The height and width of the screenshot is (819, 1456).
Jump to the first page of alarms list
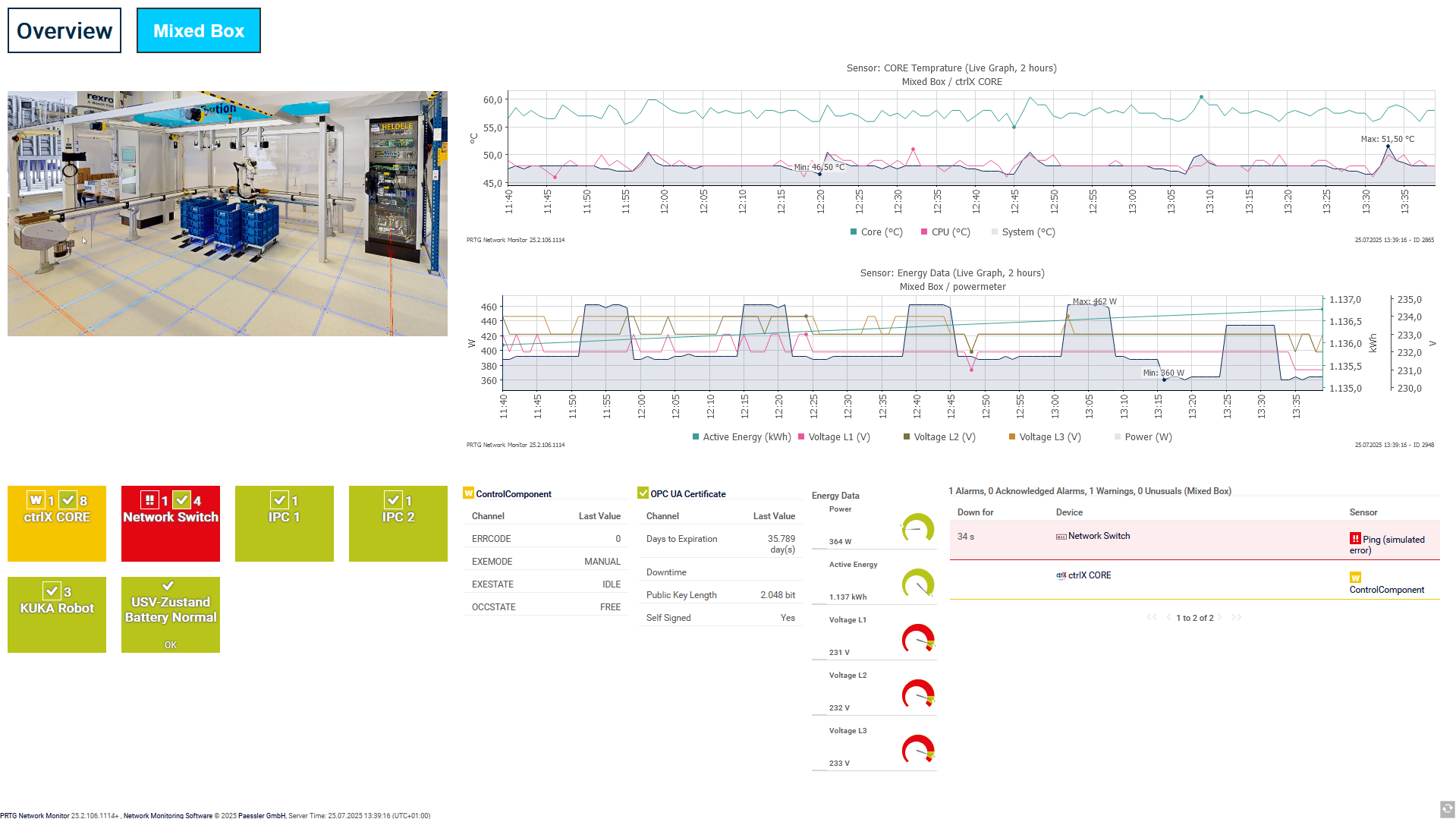click(x=1152, y=618)
